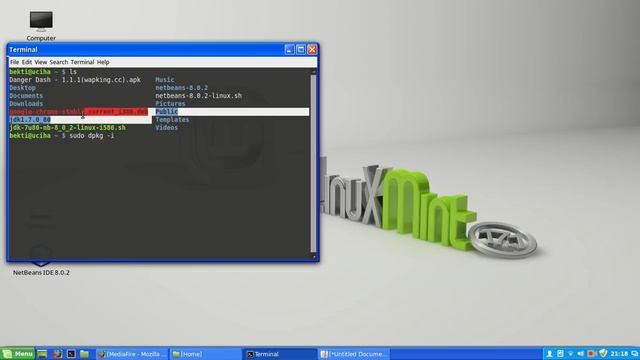Open the 21:18 clock calendar
The height and width of the screenshot is (360, 640).
point(619,353)
